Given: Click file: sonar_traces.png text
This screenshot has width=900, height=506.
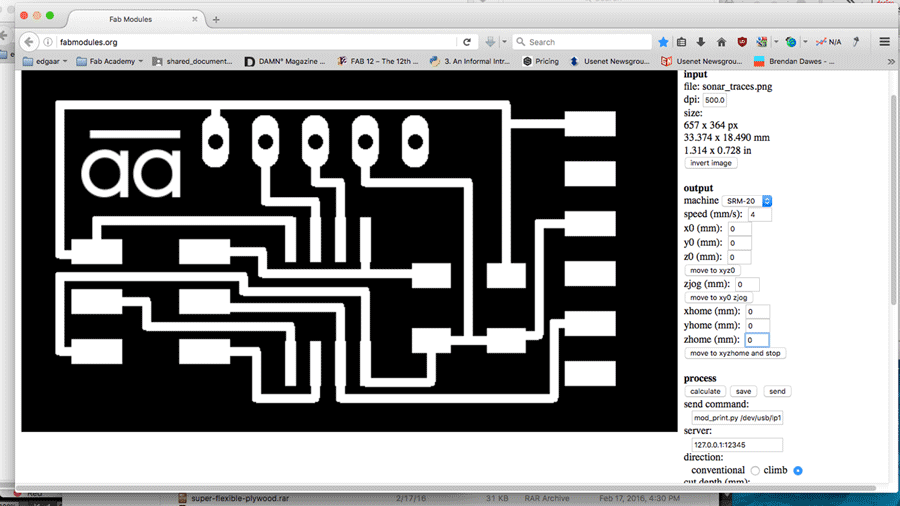Looking at the screenshot, I should coord(728,87).
